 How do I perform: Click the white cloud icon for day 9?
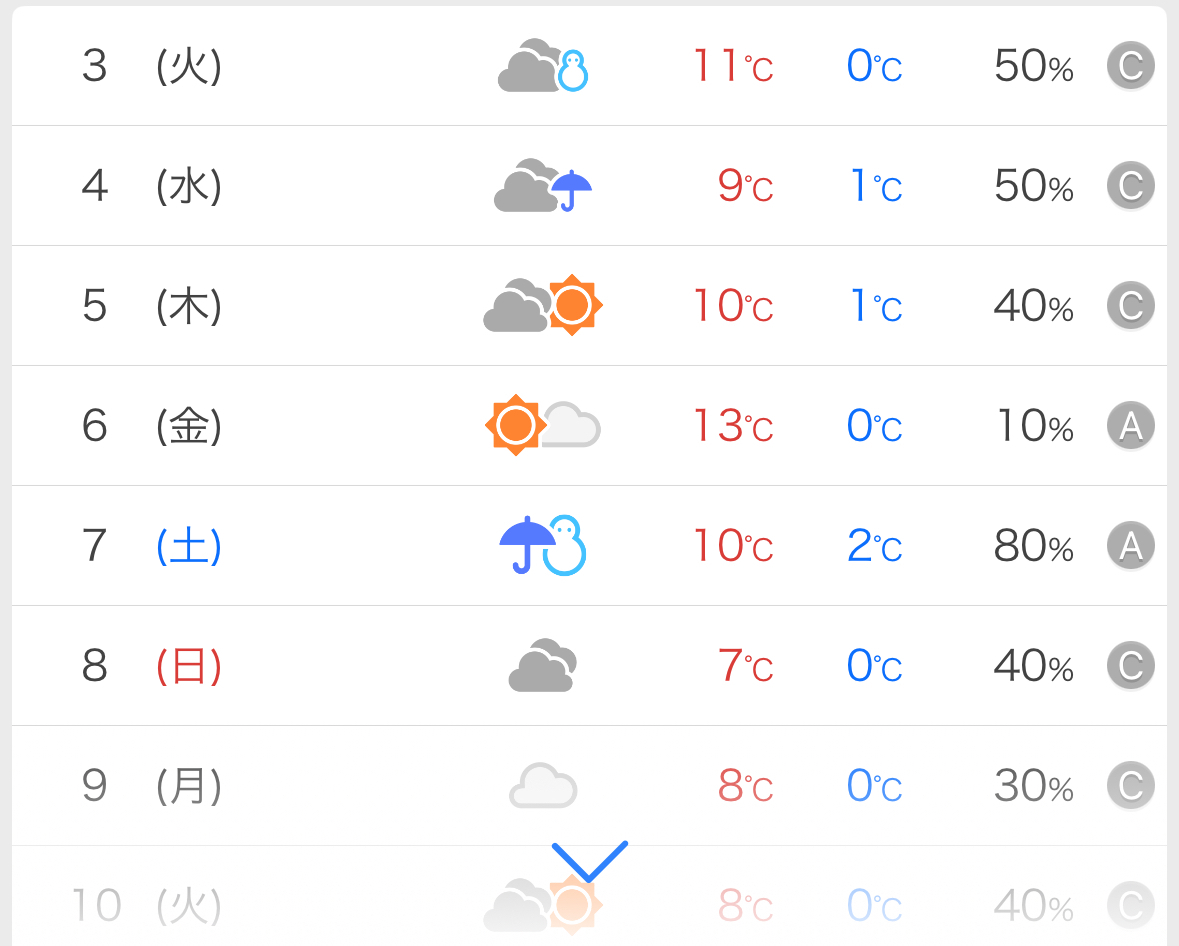[x=543, y=786]
